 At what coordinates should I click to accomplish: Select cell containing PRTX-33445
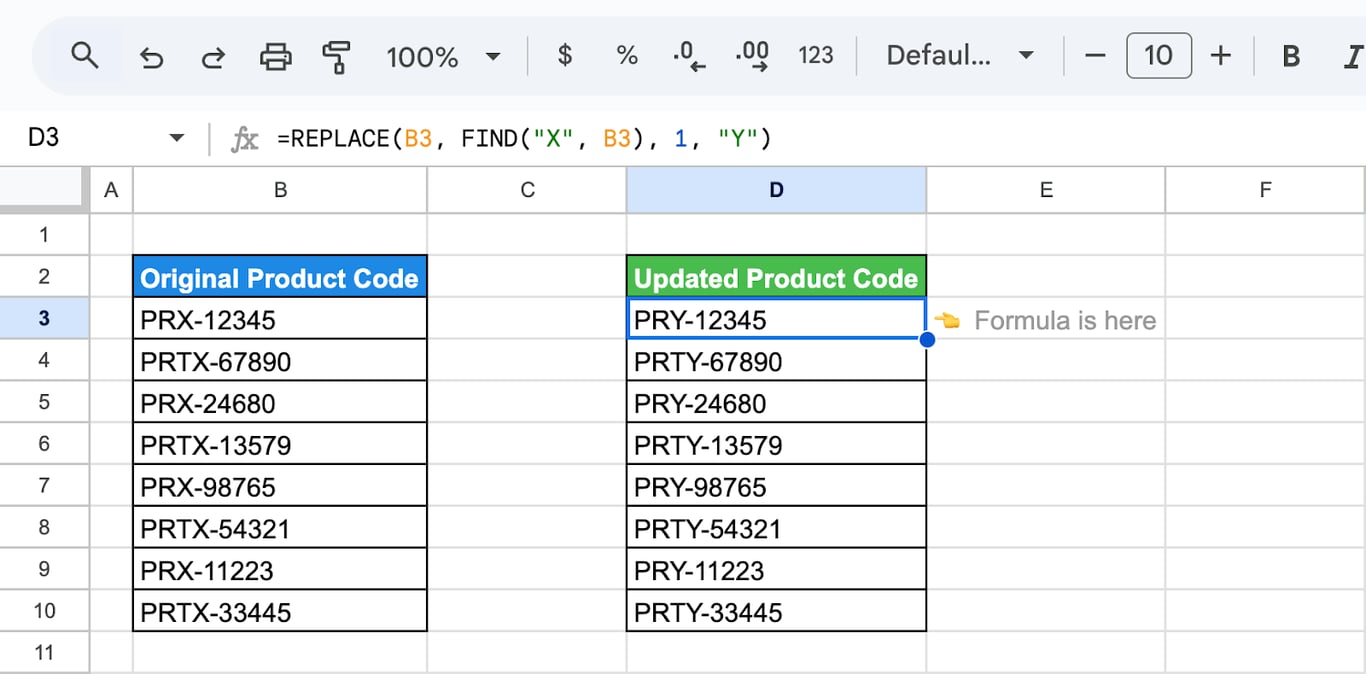click(x=280, y=611)
